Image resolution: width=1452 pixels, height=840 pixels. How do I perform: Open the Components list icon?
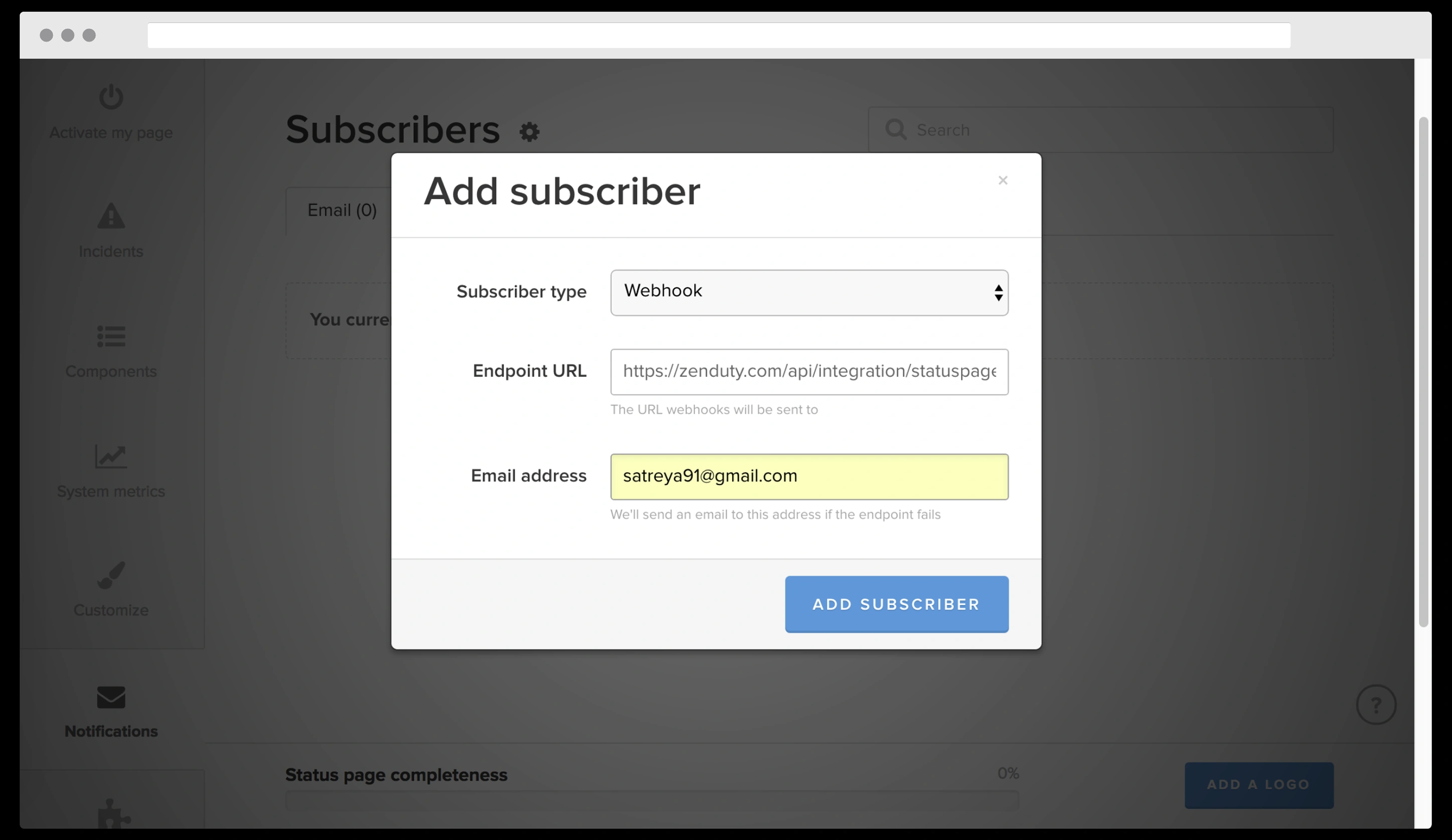tap(111, 337)
